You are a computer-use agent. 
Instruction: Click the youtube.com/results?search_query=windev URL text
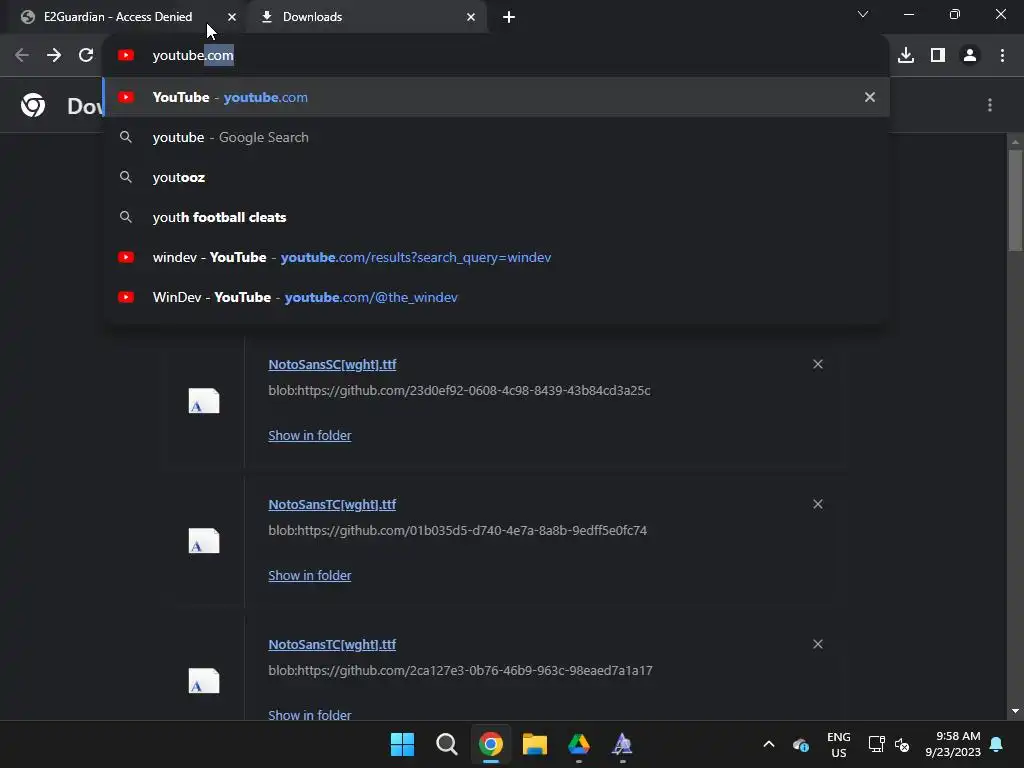pyautogui.click(x=416, y=257)
